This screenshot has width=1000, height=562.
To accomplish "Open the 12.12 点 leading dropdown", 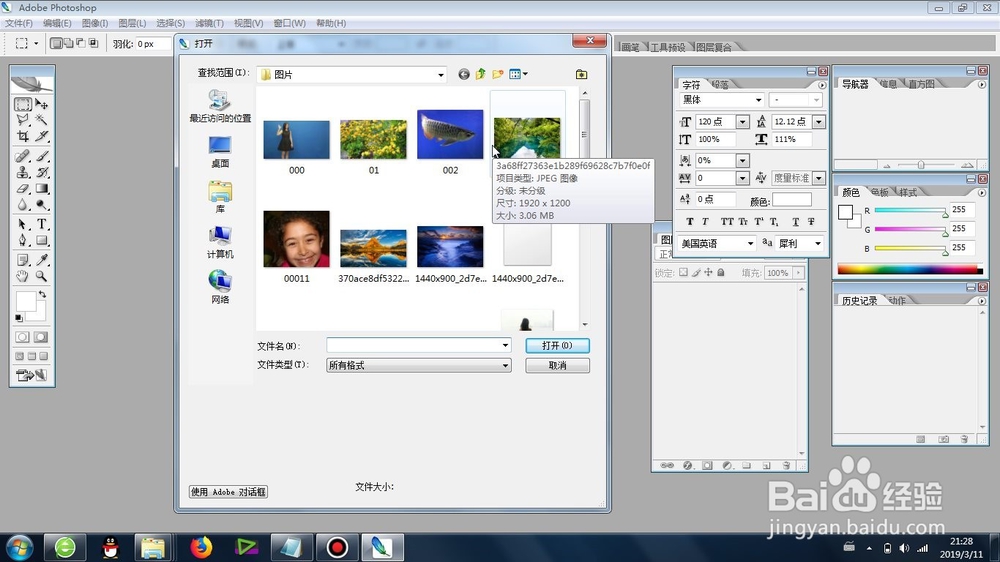I will click(x=819, y=122).
